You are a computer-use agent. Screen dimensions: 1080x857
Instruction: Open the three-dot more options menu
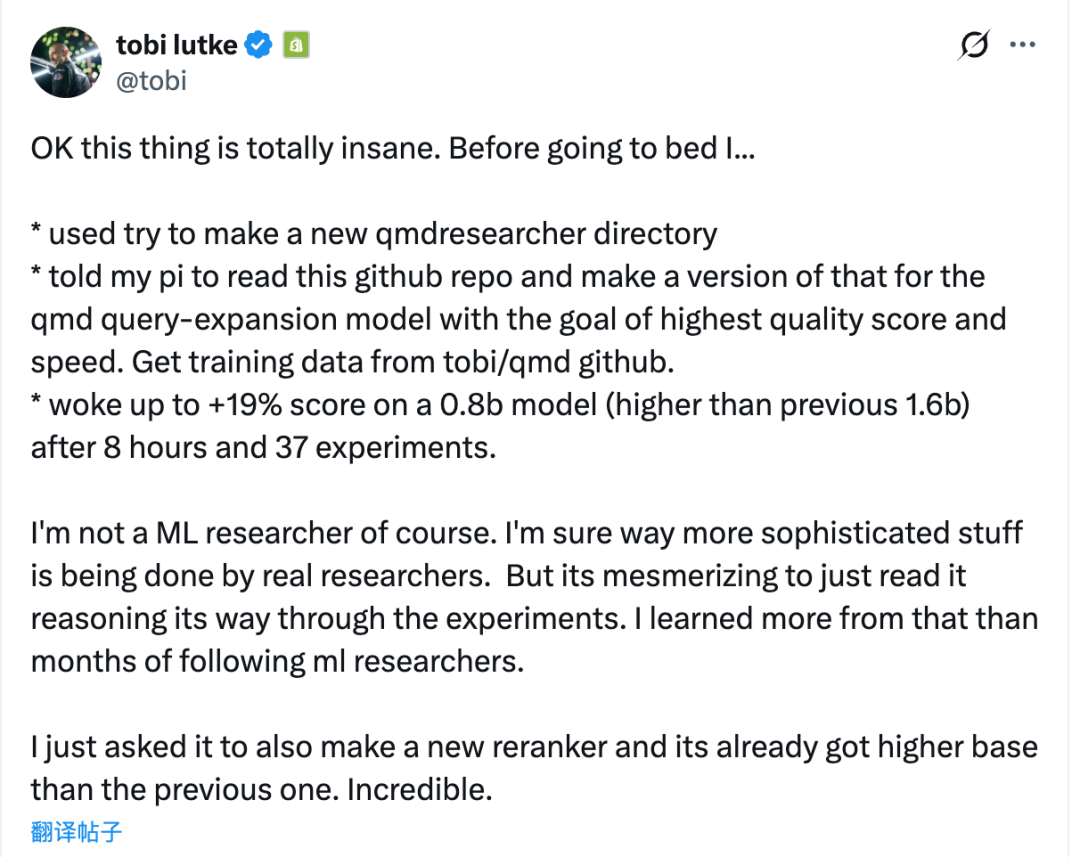pyautogui.click(x=1021, y=45)
